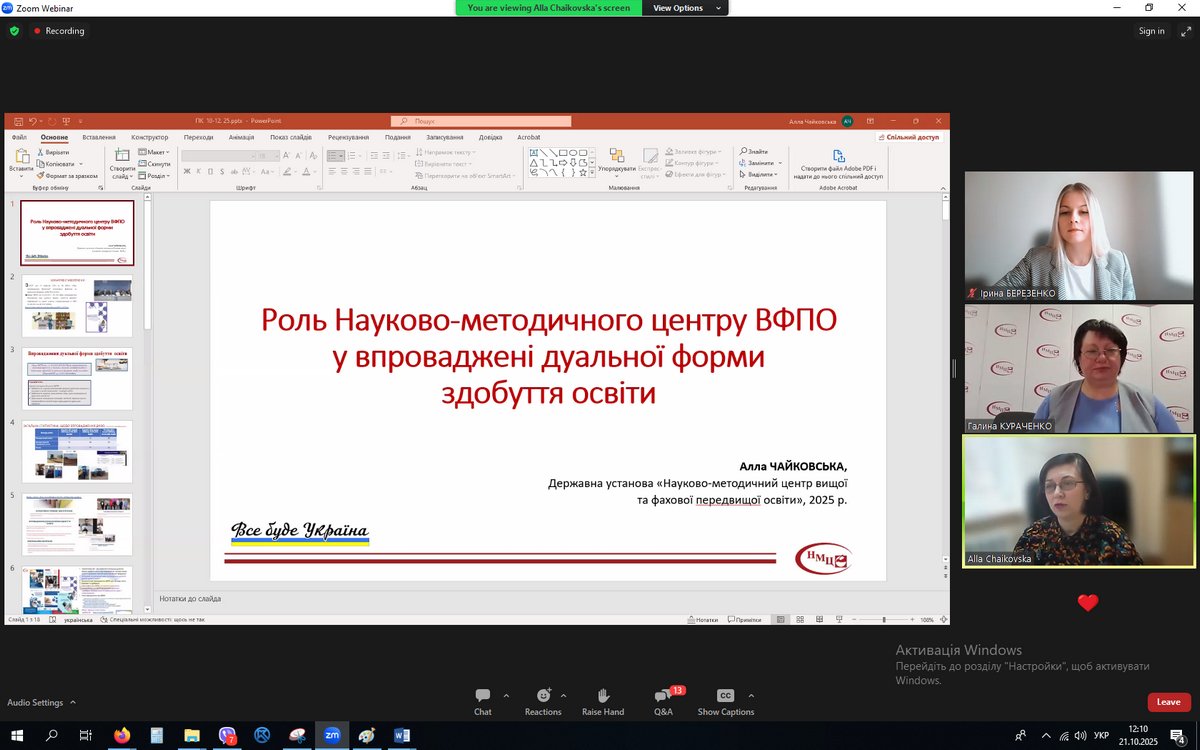This screenshot has width=1200, height=750.
Task: Open Viber from the taskbar
Action: pos(227,735)
